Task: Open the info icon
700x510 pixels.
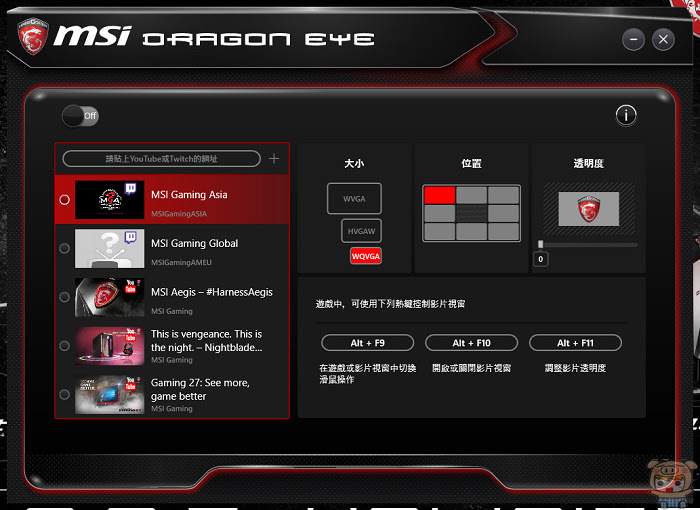Action: (626, 116)
